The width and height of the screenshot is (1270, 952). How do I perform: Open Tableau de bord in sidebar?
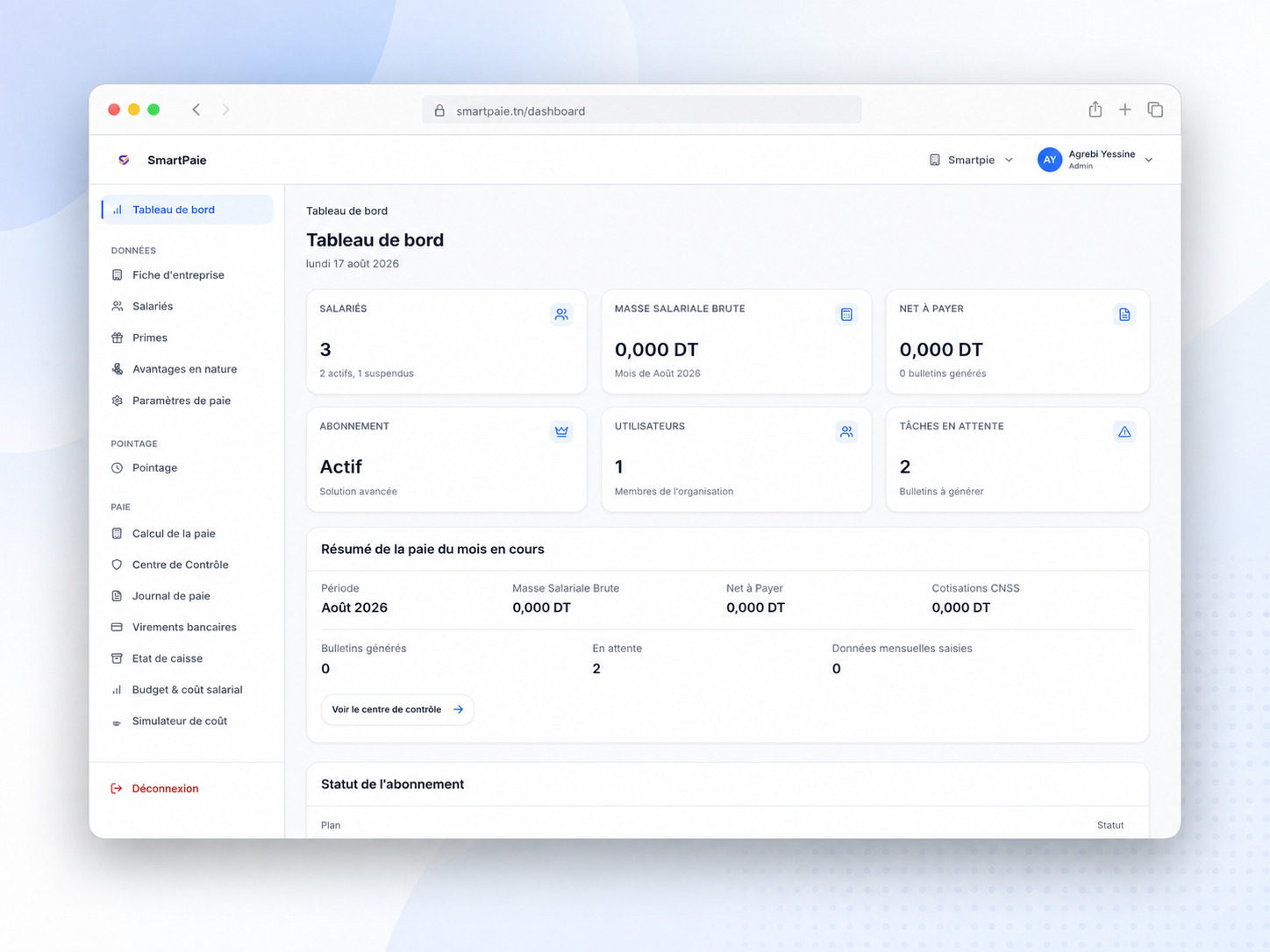pyautogui.click(x=188, y=210)
